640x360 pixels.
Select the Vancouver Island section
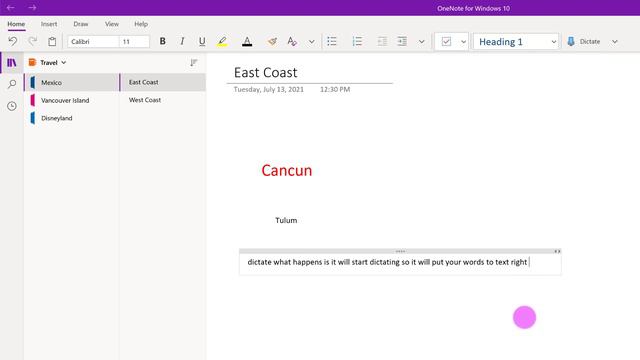[71, 100]
